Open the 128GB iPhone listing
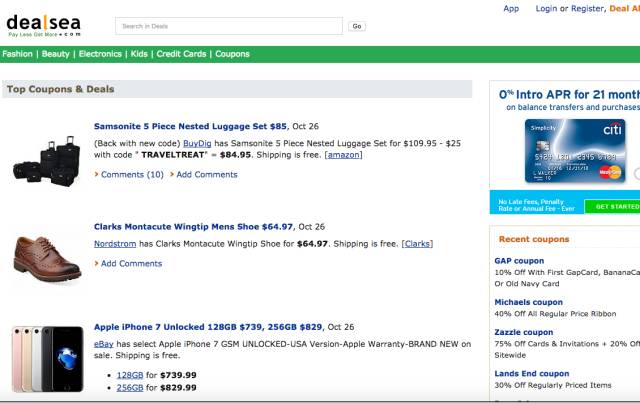 pyautogui.click(x=130, y=375)
